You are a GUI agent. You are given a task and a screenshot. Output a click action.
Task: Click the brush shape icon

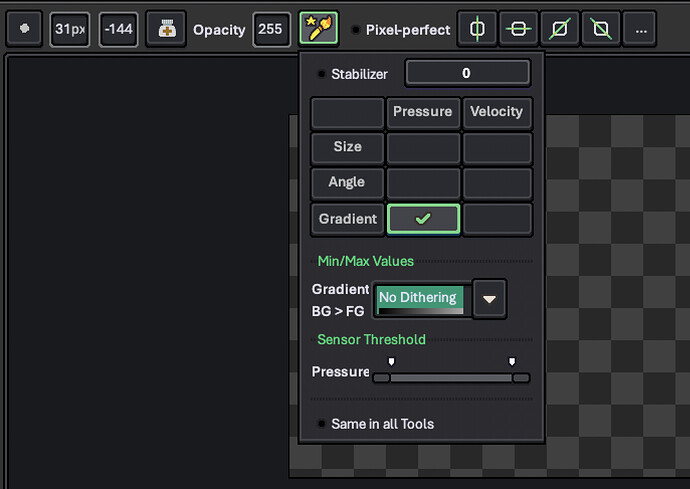[x=24, y=29]
